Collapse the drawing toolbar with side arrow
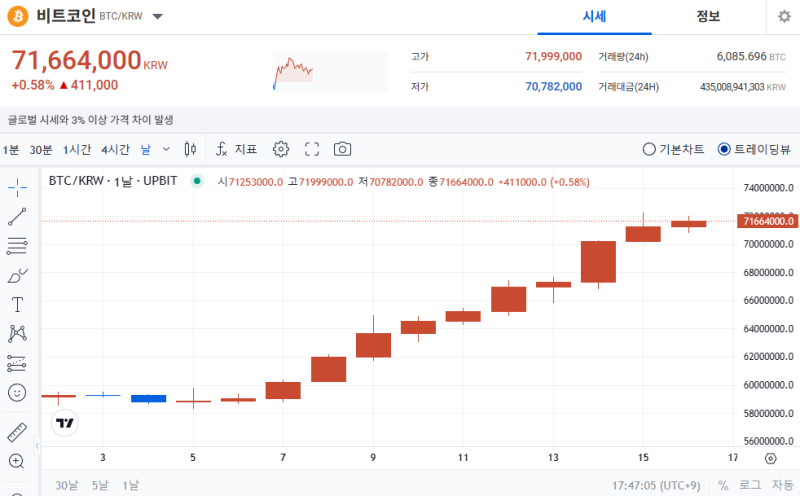Image resolution: width=800 pixels, height=496 pixels. (x=37, y=446)
